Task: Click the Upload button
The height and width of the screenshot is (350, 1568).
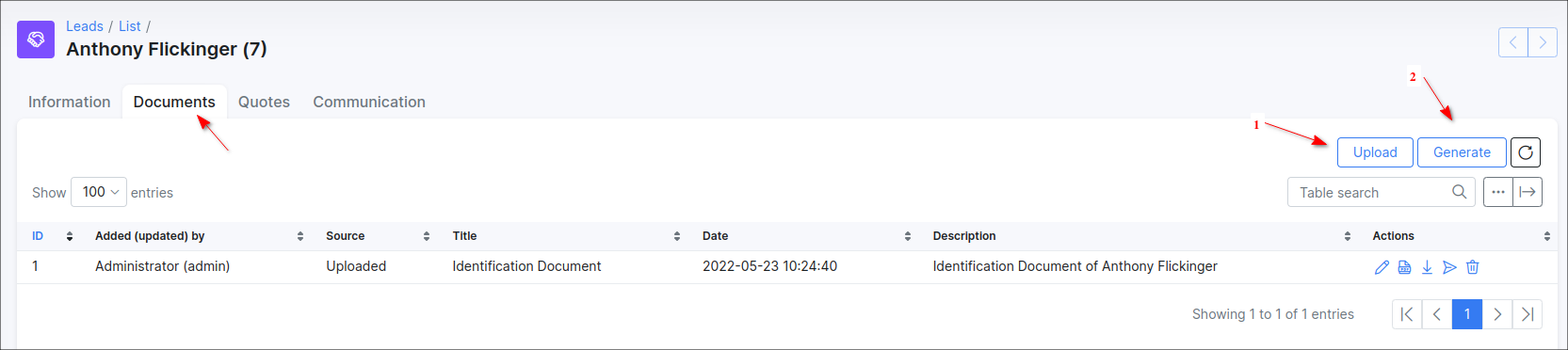Action: tap(1375, 152)
